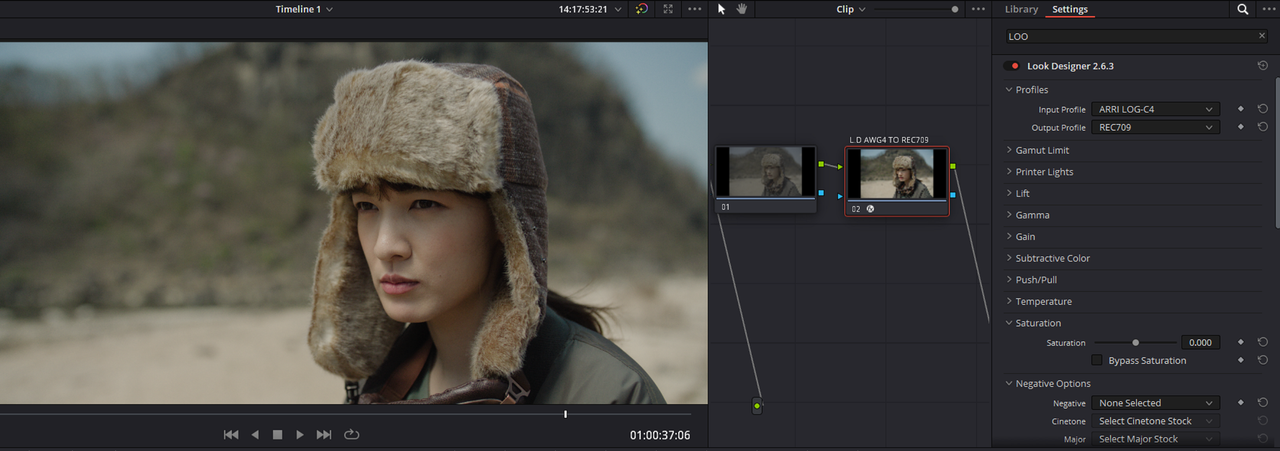
Task: Click the enhanced viewer expand icon
Action: 668,9
